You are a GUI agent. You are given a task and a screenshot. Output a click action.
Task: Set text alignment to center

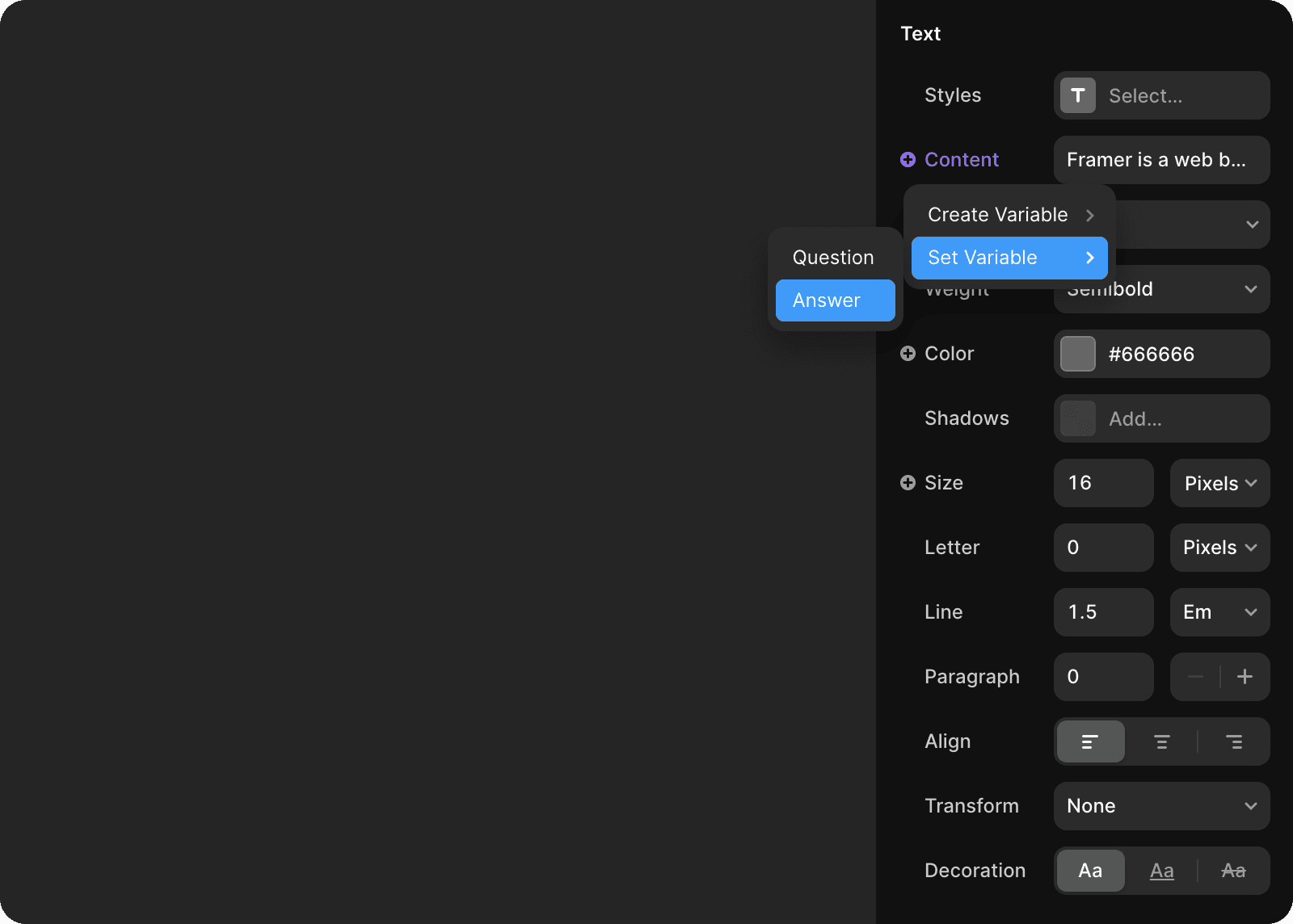pos(1161,741)
